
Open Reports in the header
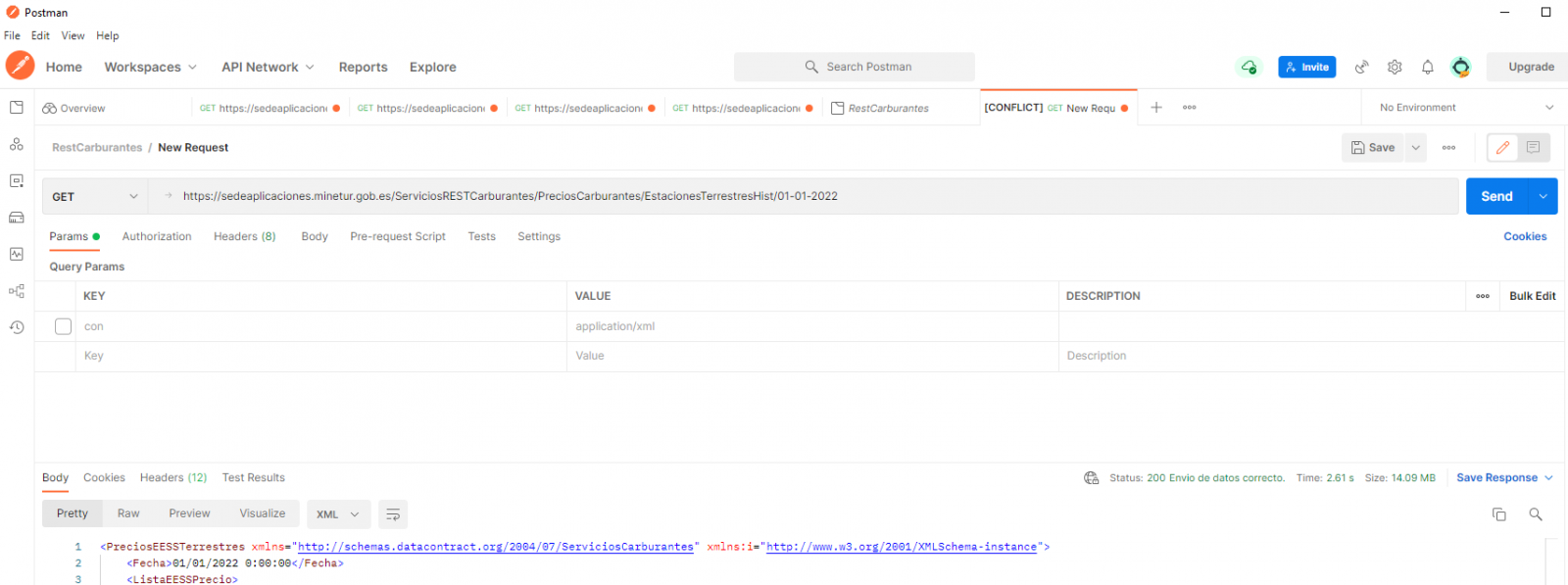click(x=363, y=67)
